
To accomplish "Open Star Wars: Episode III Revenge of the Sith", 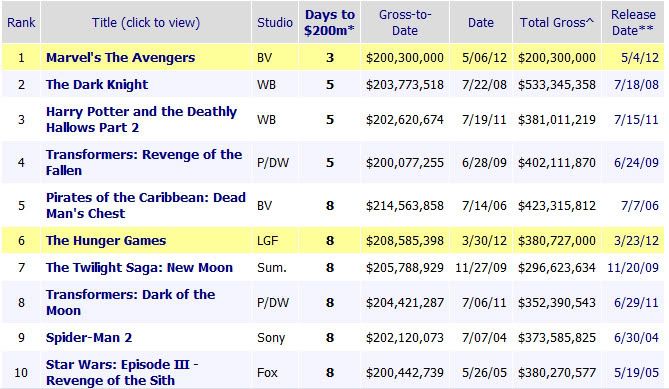I will click(x=122, y=372).
